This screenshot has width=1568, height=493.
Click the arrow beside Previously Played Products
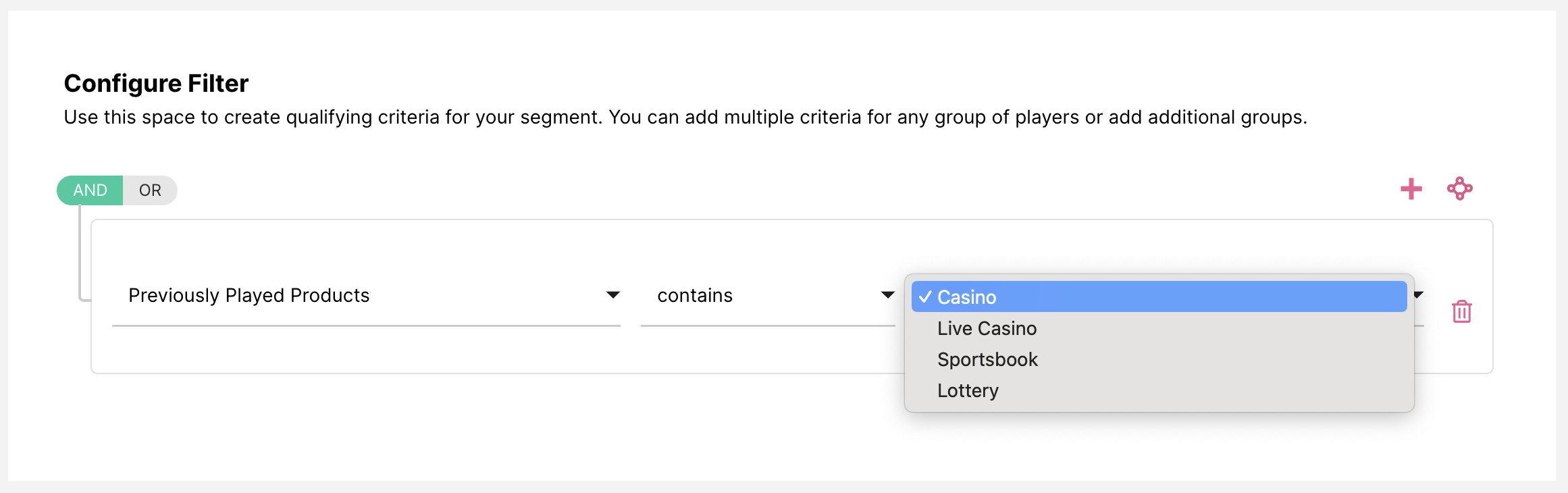point(612,295)
